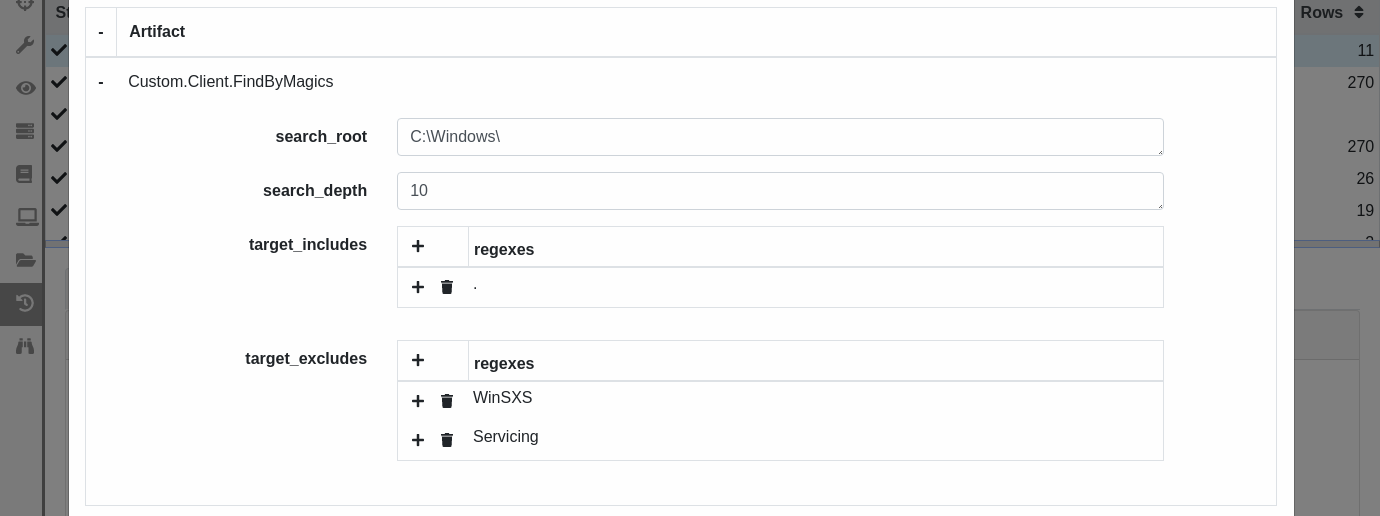This screenshot has width=1380, height=516.
Task: Add a row after the Servicing entry
Action: click(418, 440)
